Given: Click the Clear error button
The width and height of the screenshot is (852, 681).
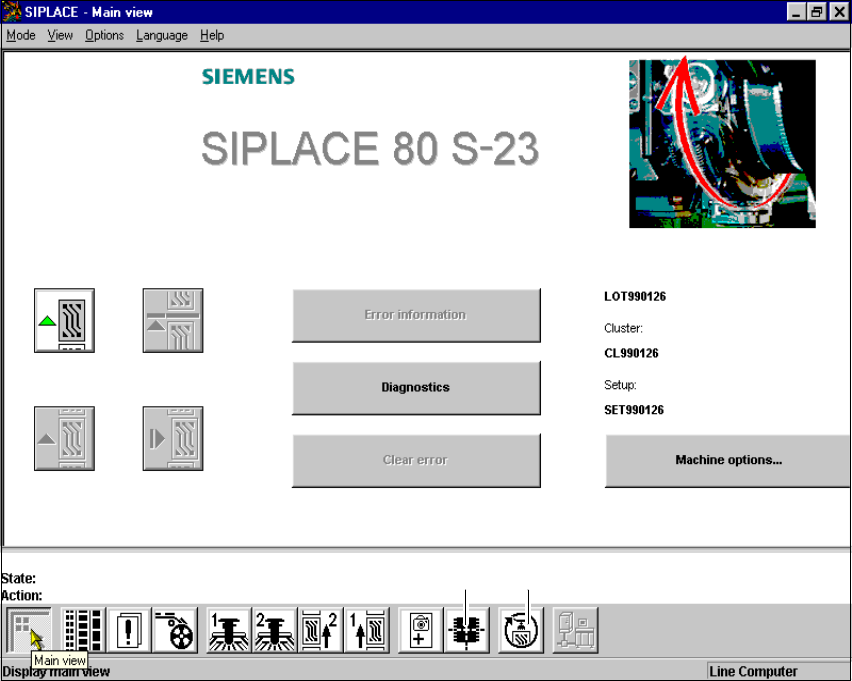Looking at the screenshot, I should (x=416, y=460).
